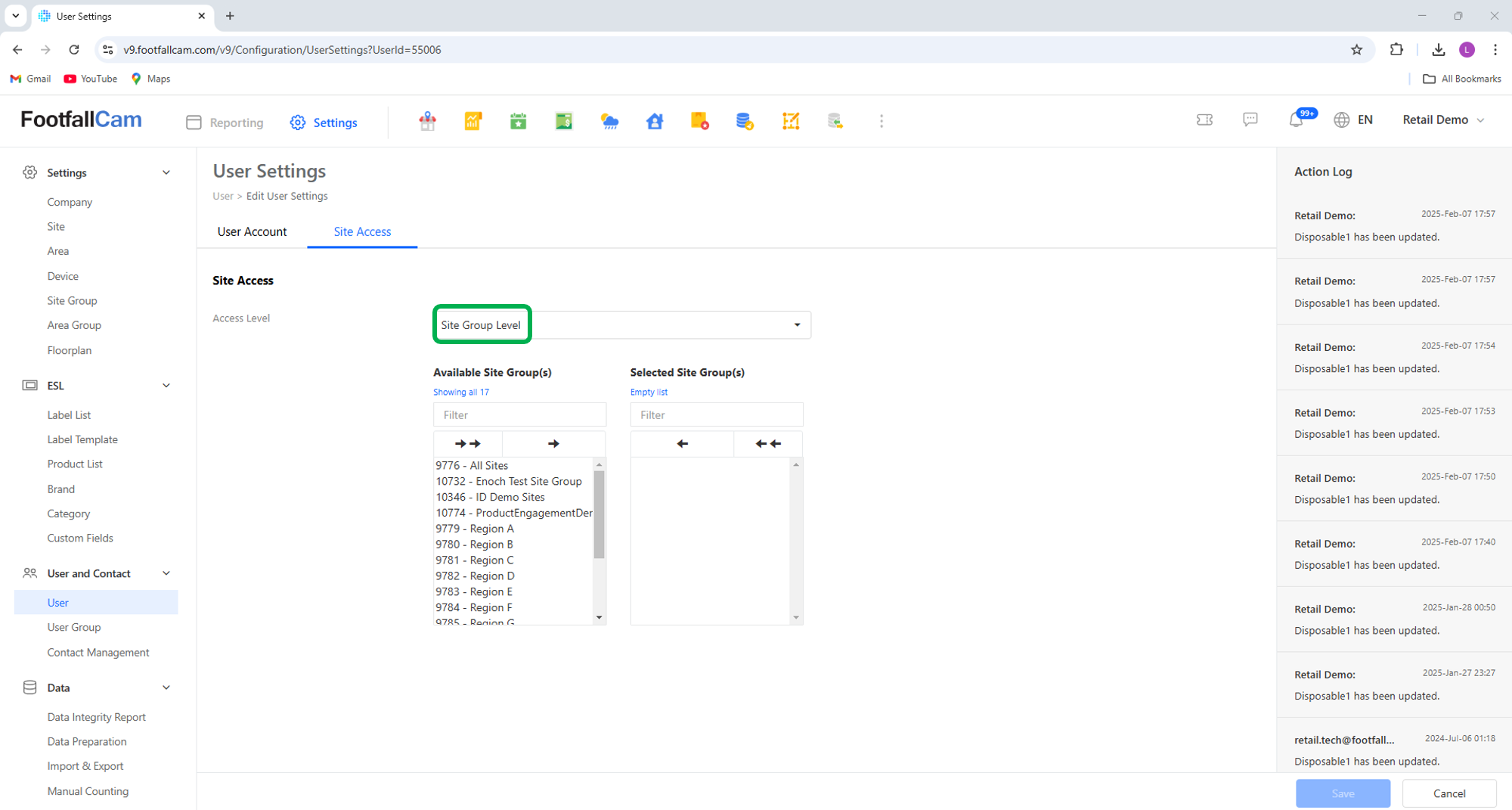
Task: Collapse the User and Contact section
Action: tap(166, 573)
